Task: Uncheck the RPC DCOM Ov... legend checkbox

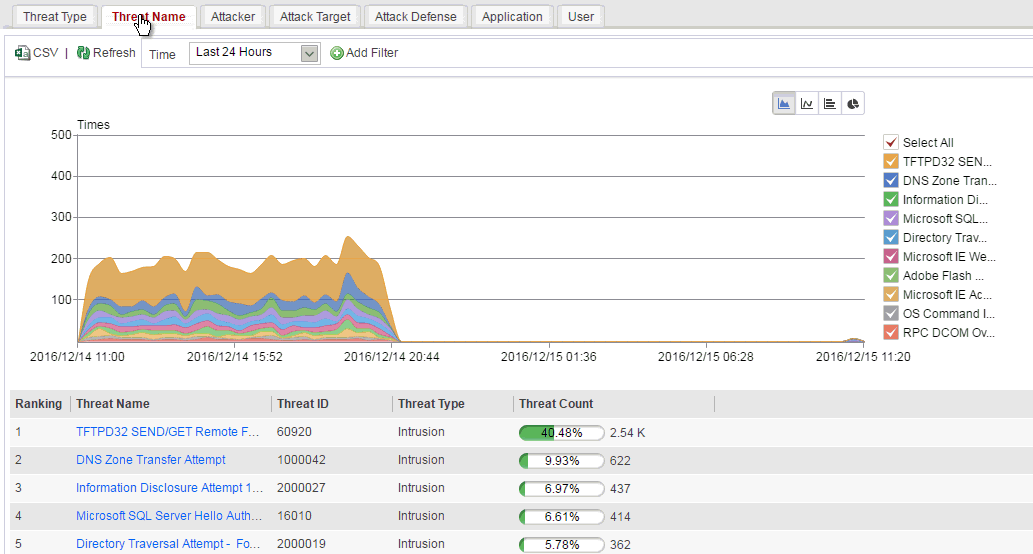Action: click(x=891, y=333)
